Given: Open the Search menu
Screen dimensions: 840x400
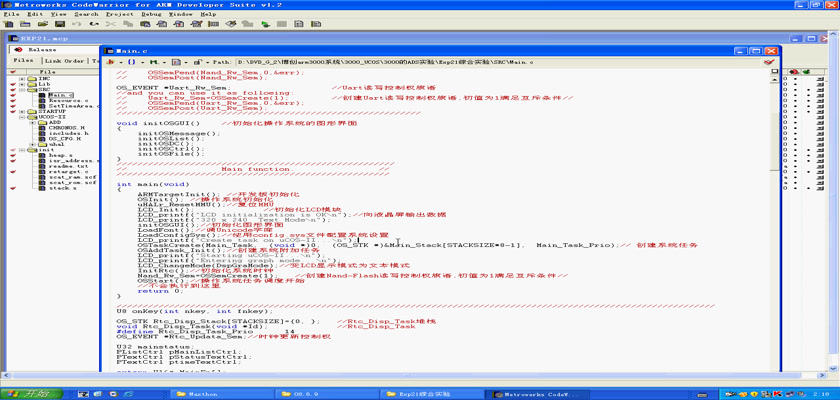Looking at the screenshot, I should [86, 14].
